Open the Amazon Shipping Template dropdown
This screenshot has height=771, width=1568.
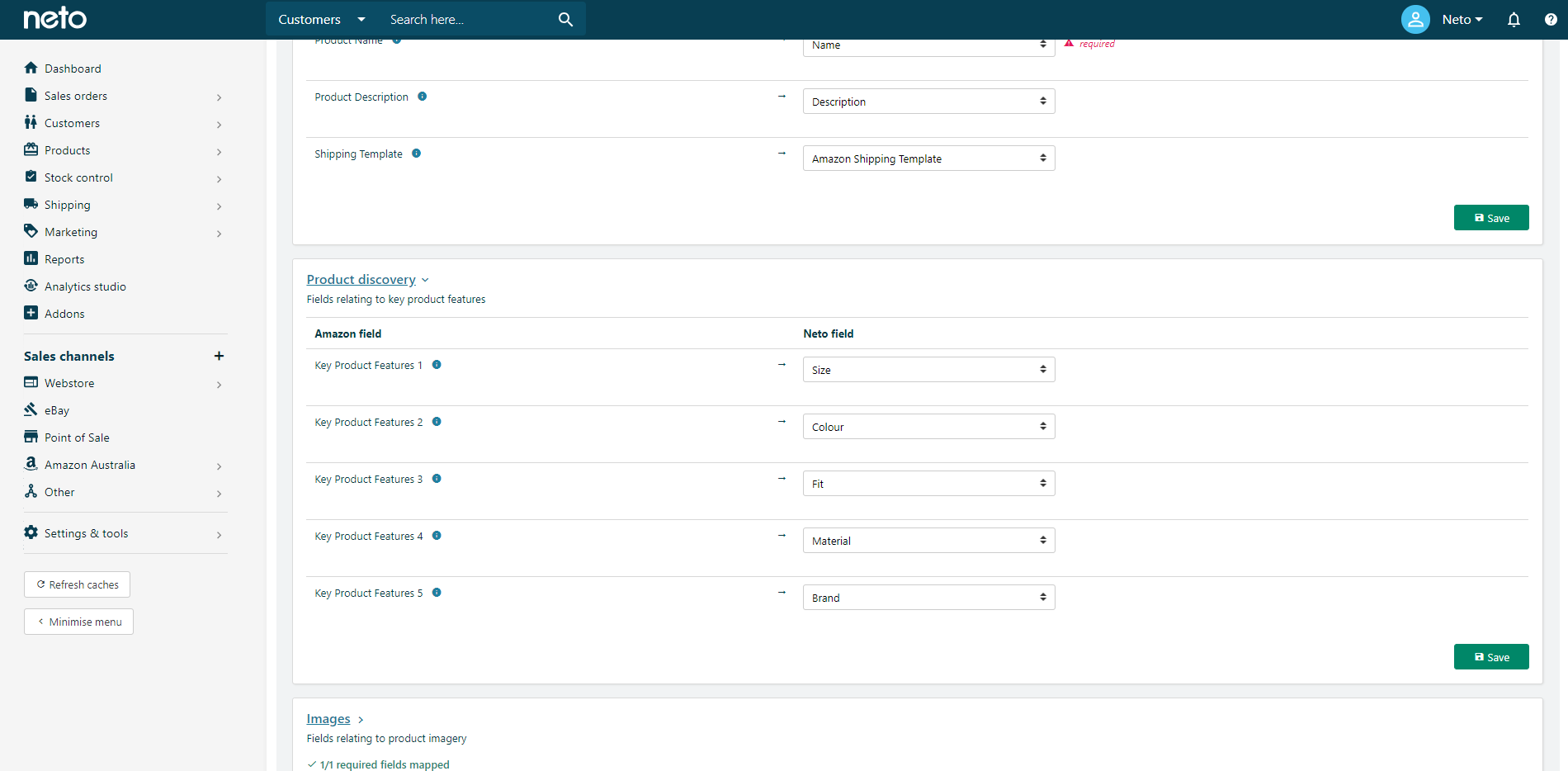click(928, 158)
